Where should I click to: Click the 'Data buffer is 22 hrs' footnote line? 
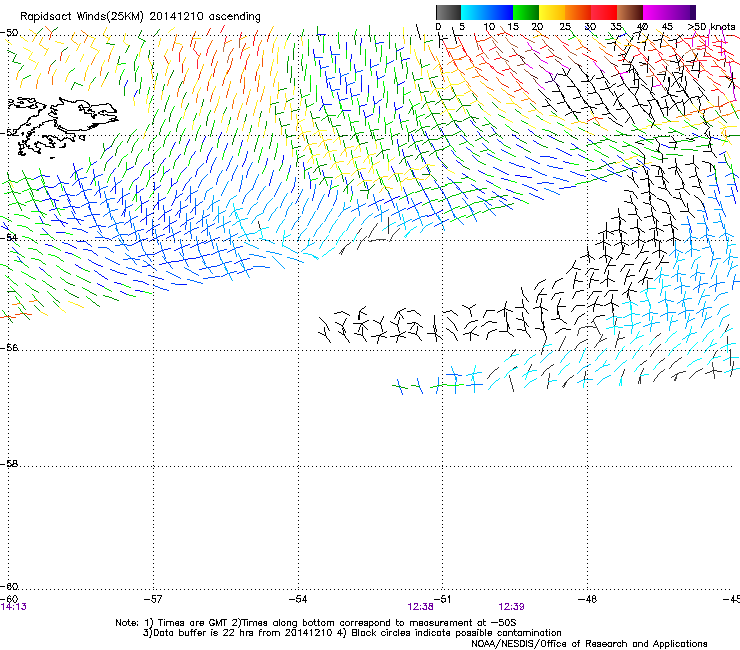[x=352, y=633]
